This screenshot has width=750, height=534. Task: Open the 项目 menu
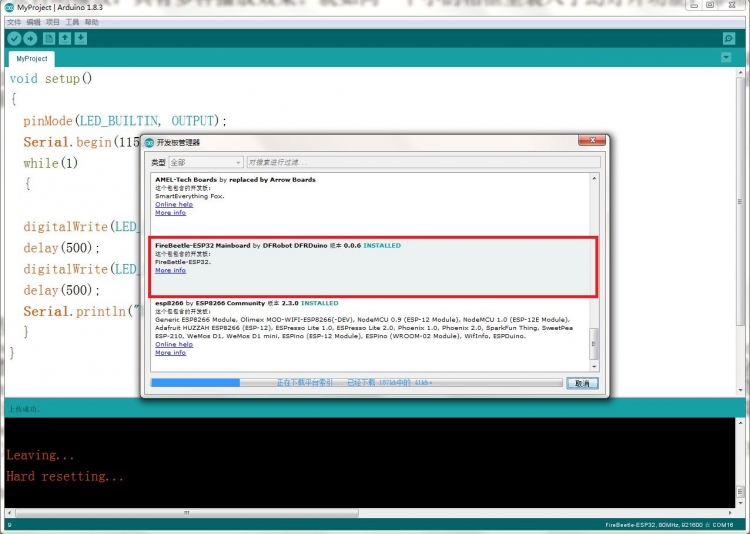[53, 22]
